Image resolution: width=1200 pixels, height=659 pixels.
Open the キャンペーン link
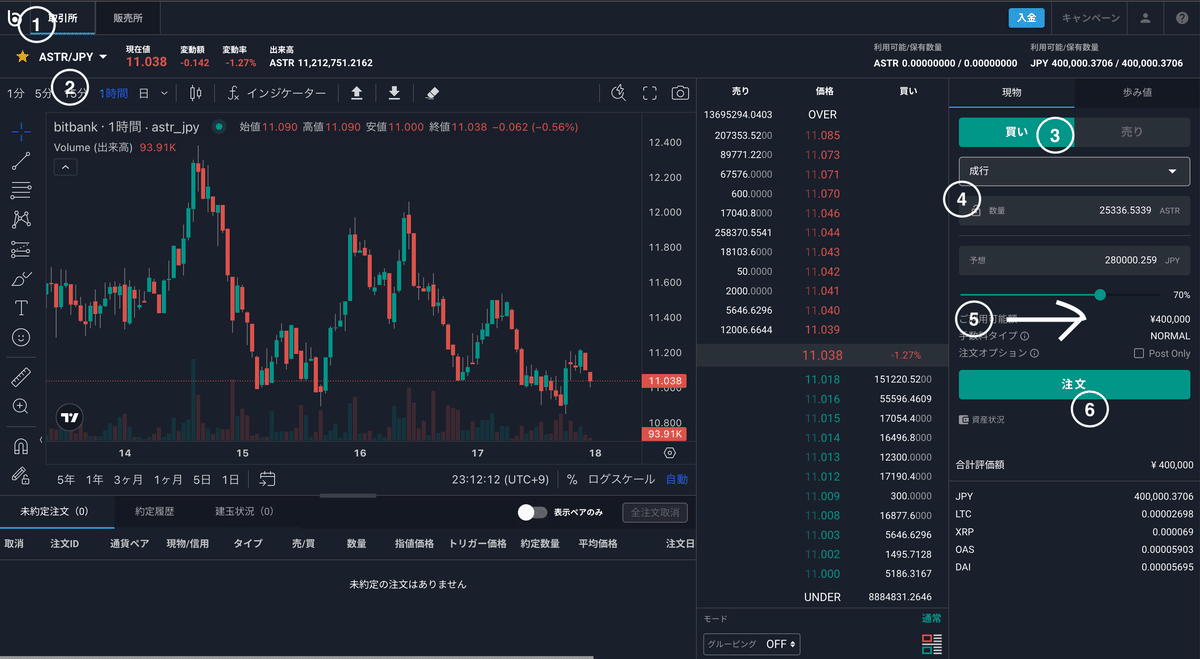click(x=1090, y=17)
